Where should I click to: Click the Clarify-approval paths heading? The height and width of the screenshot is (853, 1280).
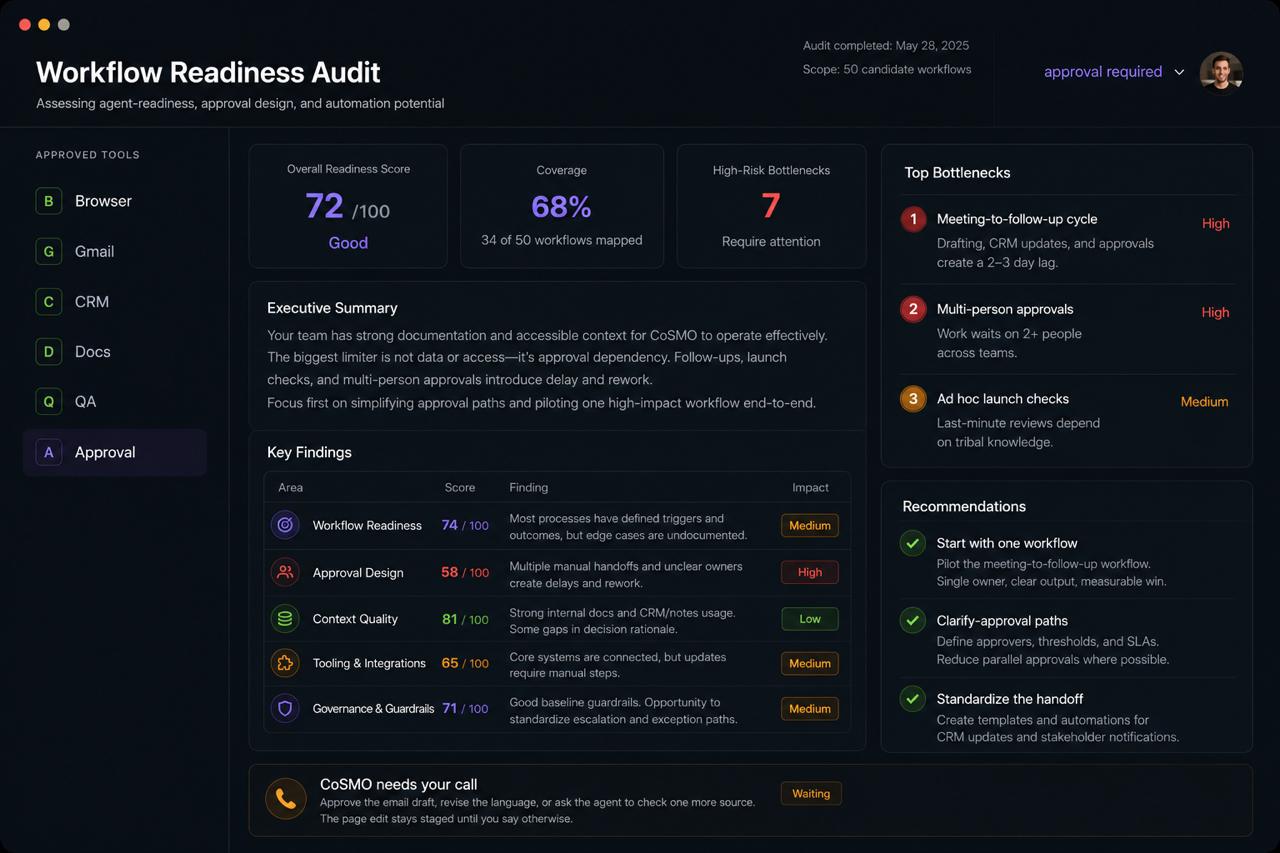[1002, 620]
